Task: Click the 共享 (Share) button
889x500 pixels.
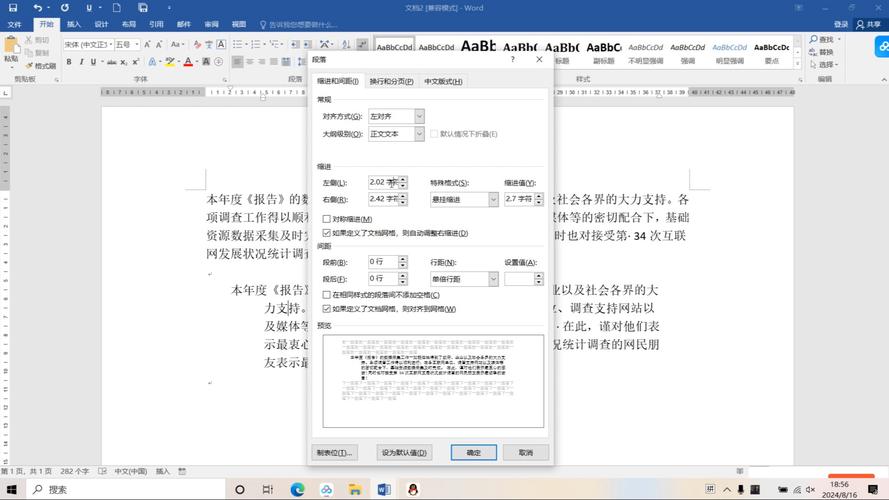Action: click(x=869, y=24)
